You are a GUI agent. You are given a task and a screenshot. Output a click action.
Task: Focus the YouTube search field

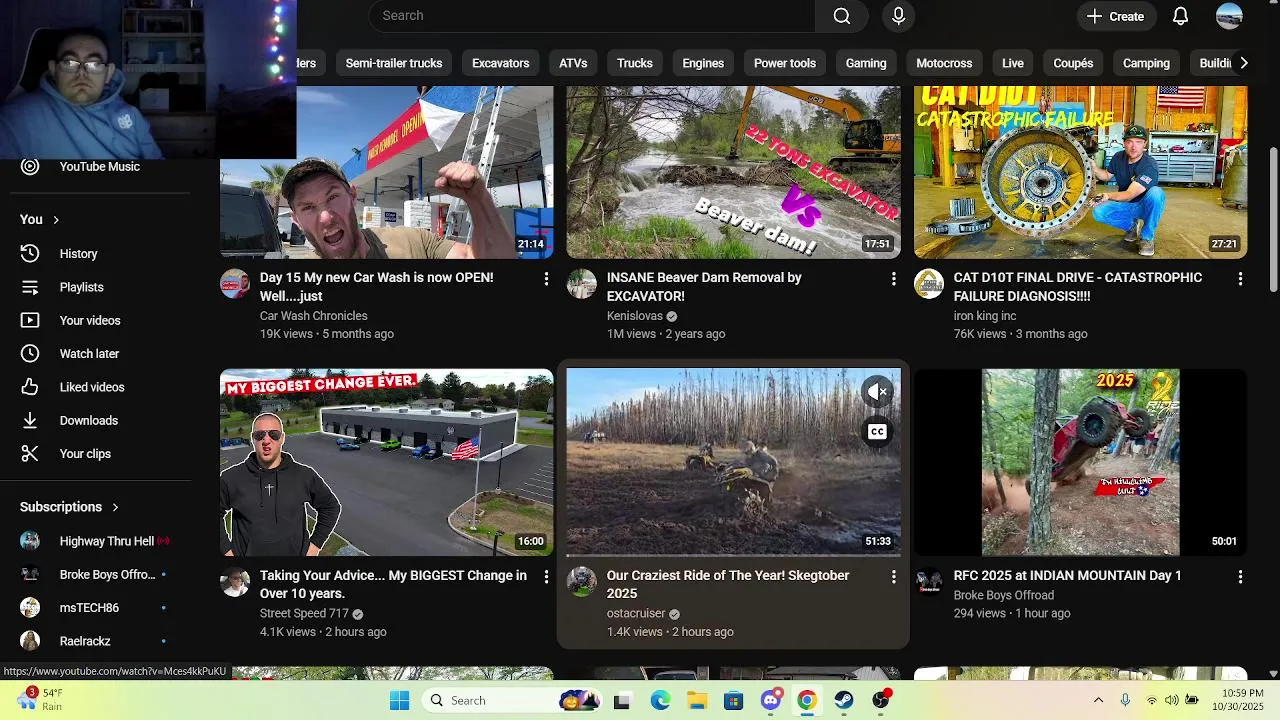tap(592, 16)
